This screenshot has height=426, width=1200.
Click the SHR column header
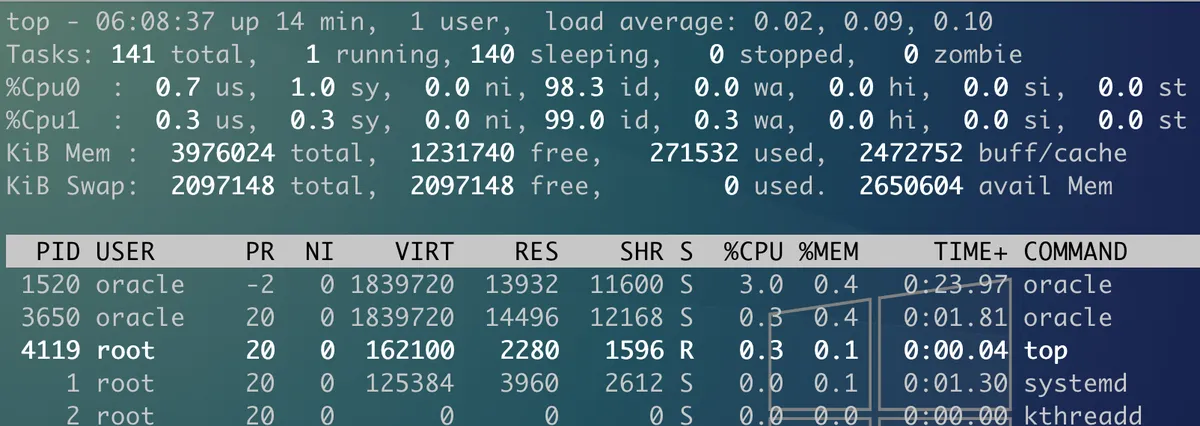coord(640,251)
